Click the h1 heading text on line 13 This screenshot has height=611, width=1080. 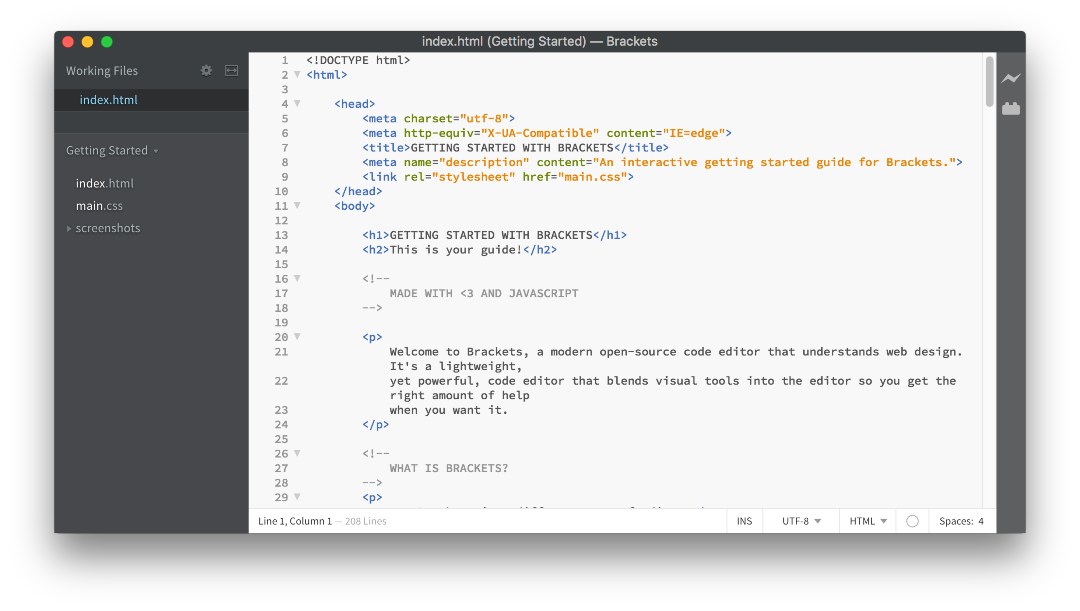(x=491, y=235)
